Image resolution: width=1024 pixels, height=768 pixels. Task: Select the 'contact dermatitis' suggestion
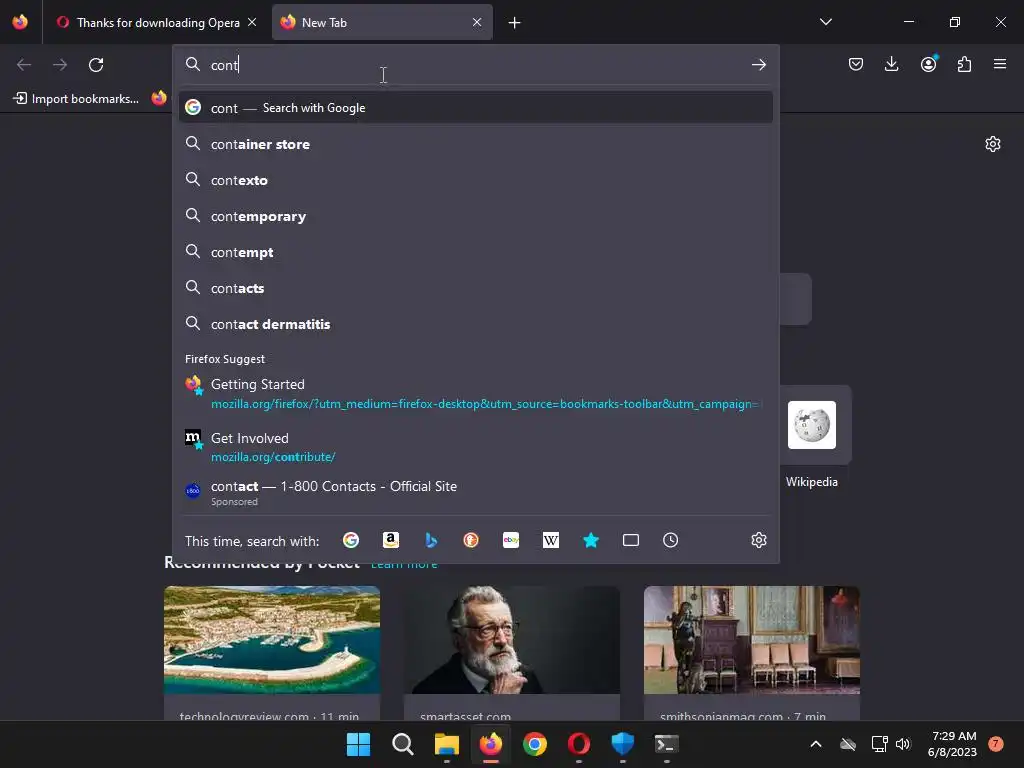click(475, 324)
